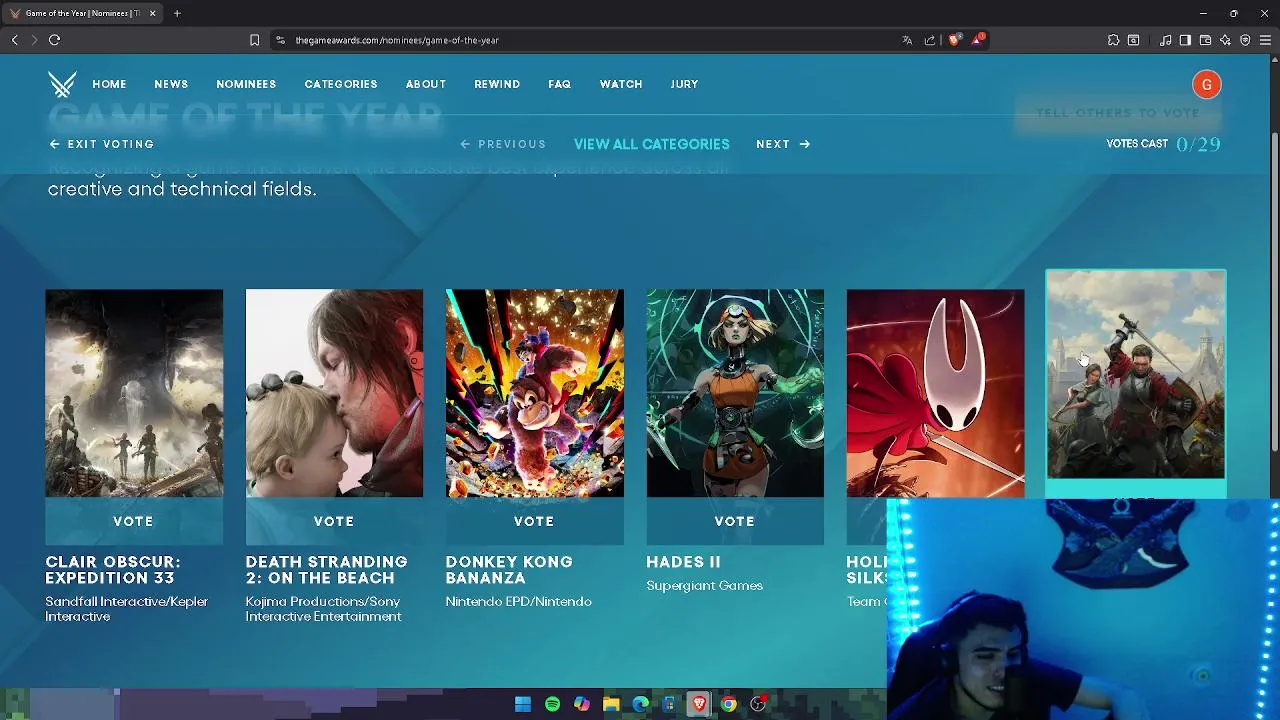Open REWIND in site navigation

point(497,84)
